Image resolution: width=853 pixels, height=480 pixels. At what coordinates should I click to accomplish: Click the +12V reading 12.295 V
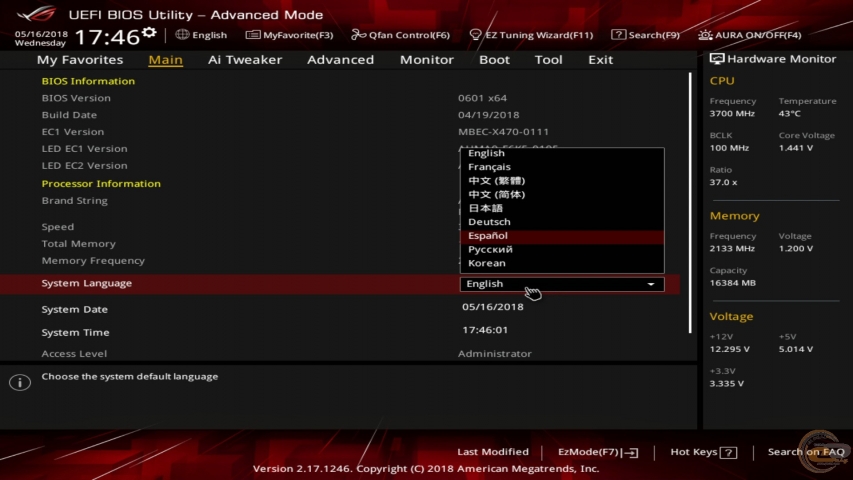point(729,349)
